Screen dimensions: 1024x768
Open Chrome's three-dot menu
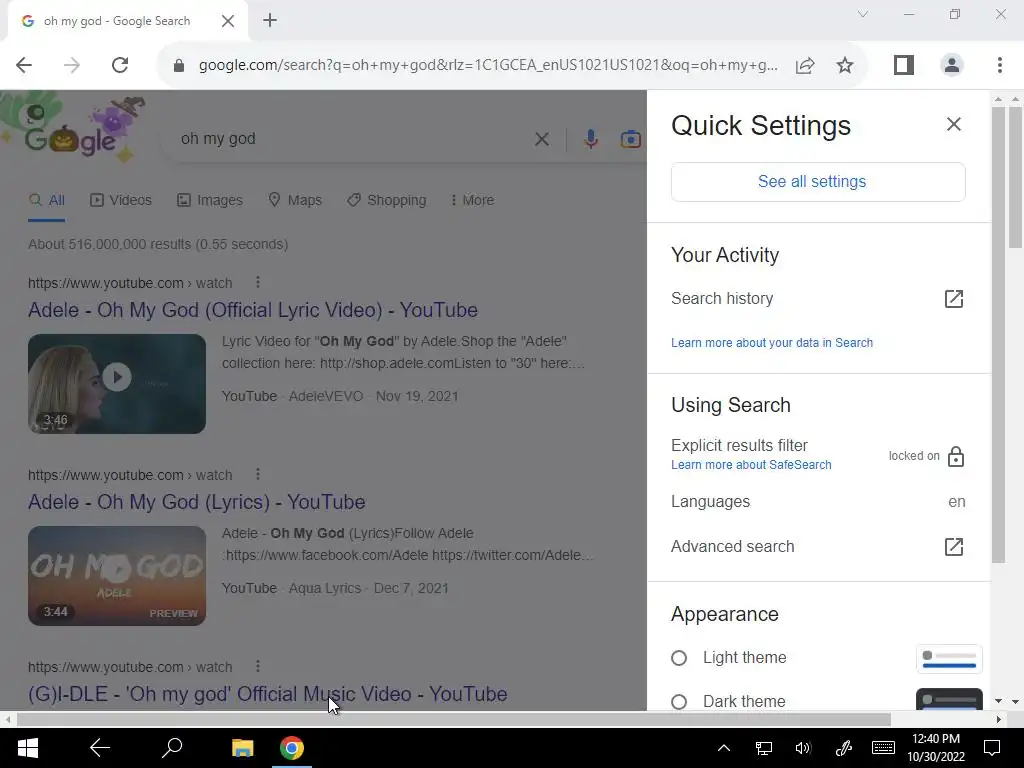999,65
